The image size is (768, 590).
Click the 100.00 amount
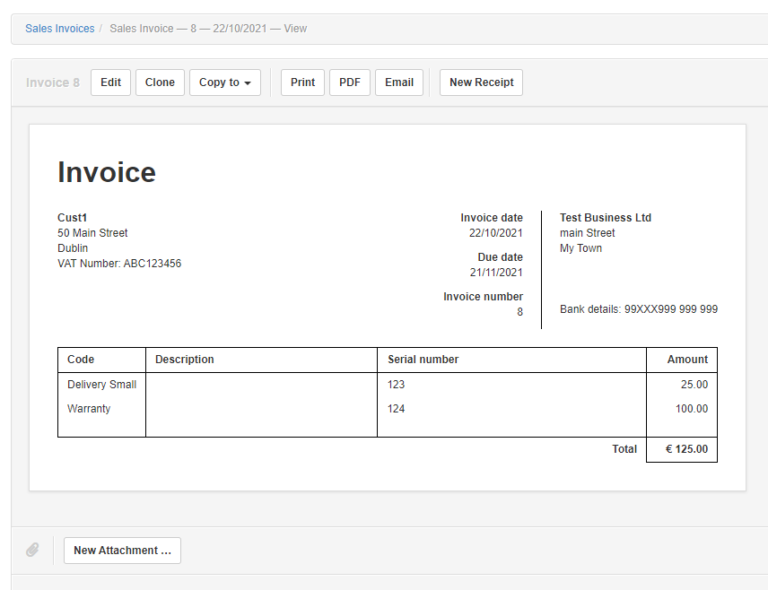click(691, 409)
